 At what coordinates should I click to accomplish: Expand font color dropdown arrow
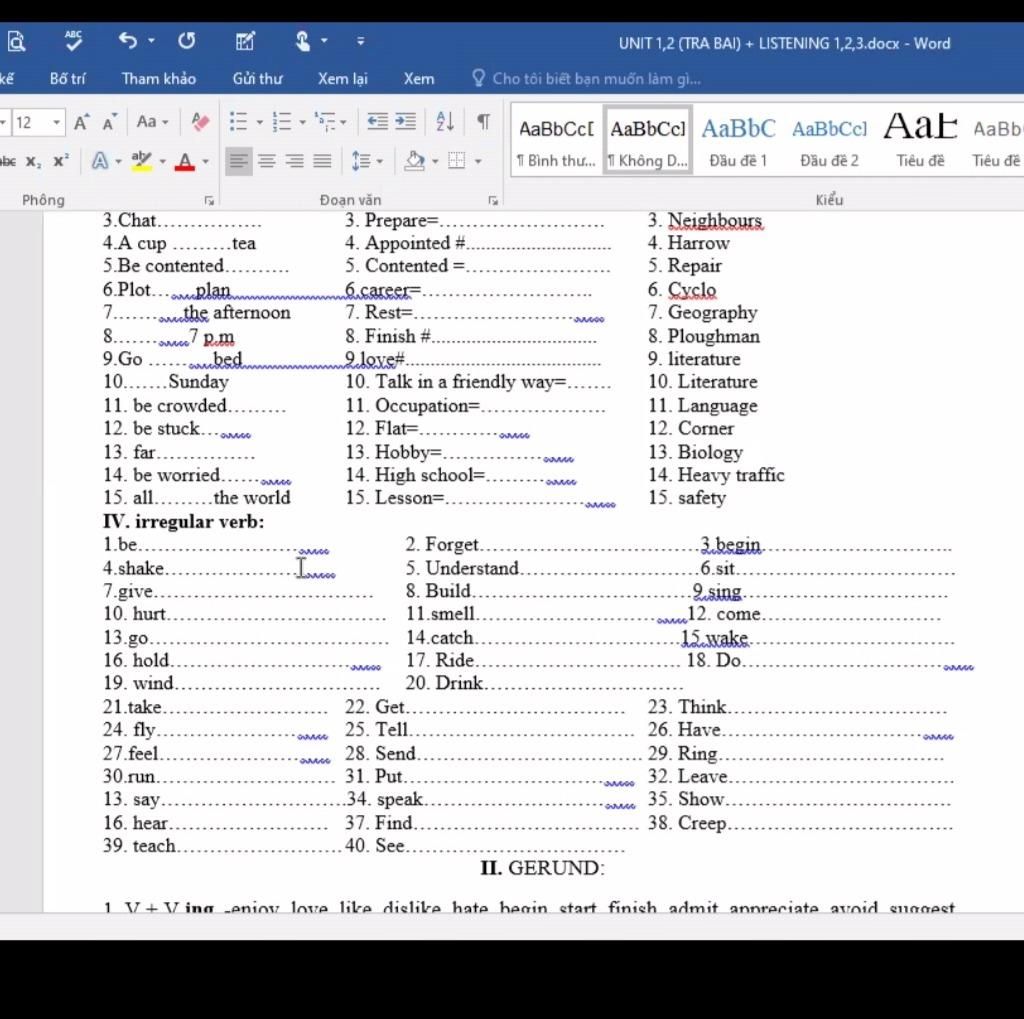click(206, 161)
